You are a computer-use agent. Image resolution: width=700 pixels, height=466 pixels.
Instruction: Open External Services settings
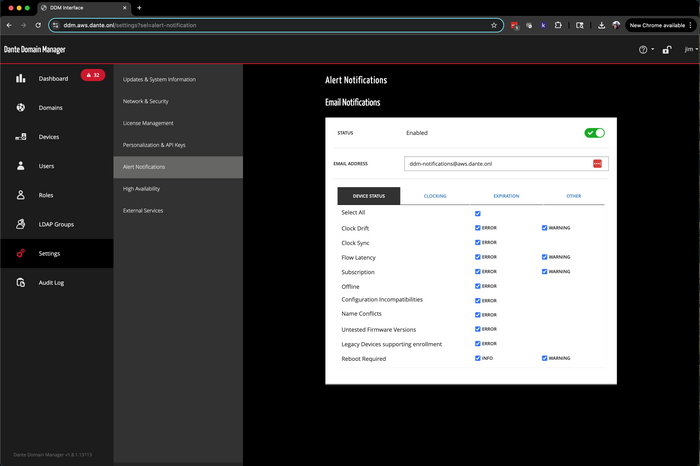178,211
